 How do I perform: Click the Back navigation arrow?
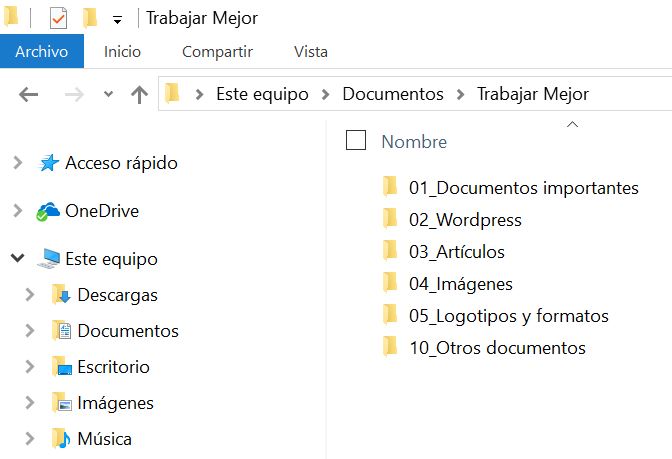pos(29,94)
